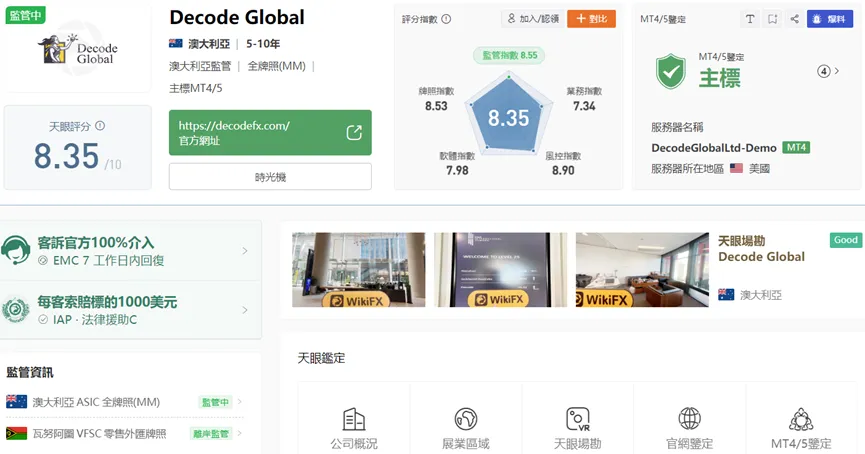Click the external link icon on green button

(354, 132)
